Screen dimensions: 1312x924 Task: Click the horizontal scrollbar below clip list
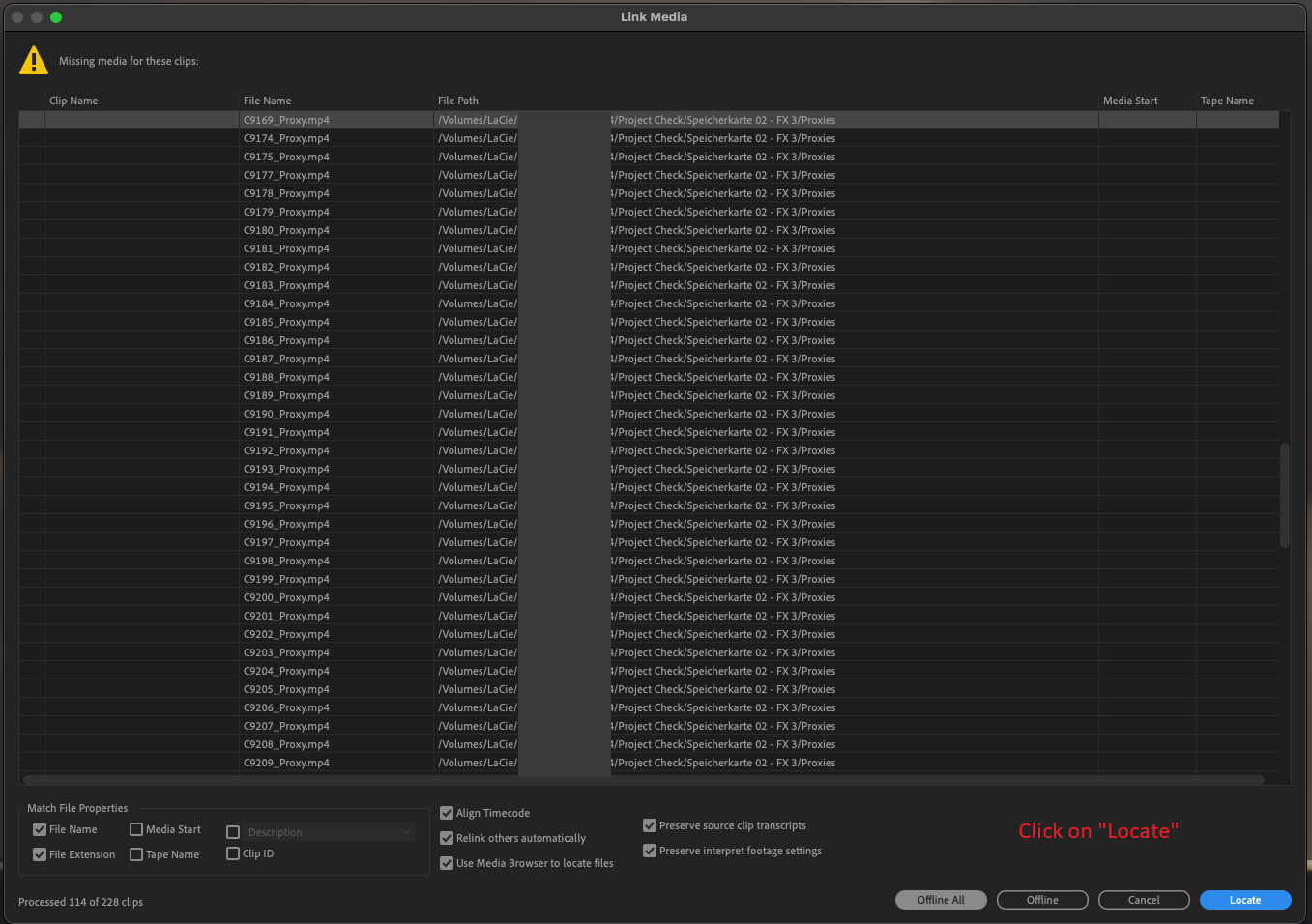coord(644,780)
